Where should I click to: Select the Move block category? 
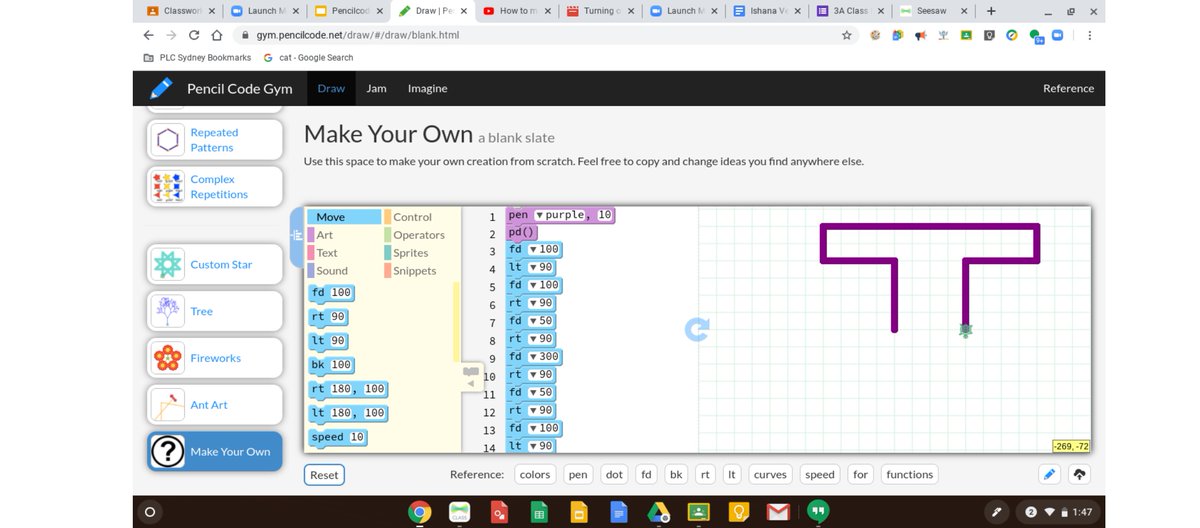tap(344, 217)
